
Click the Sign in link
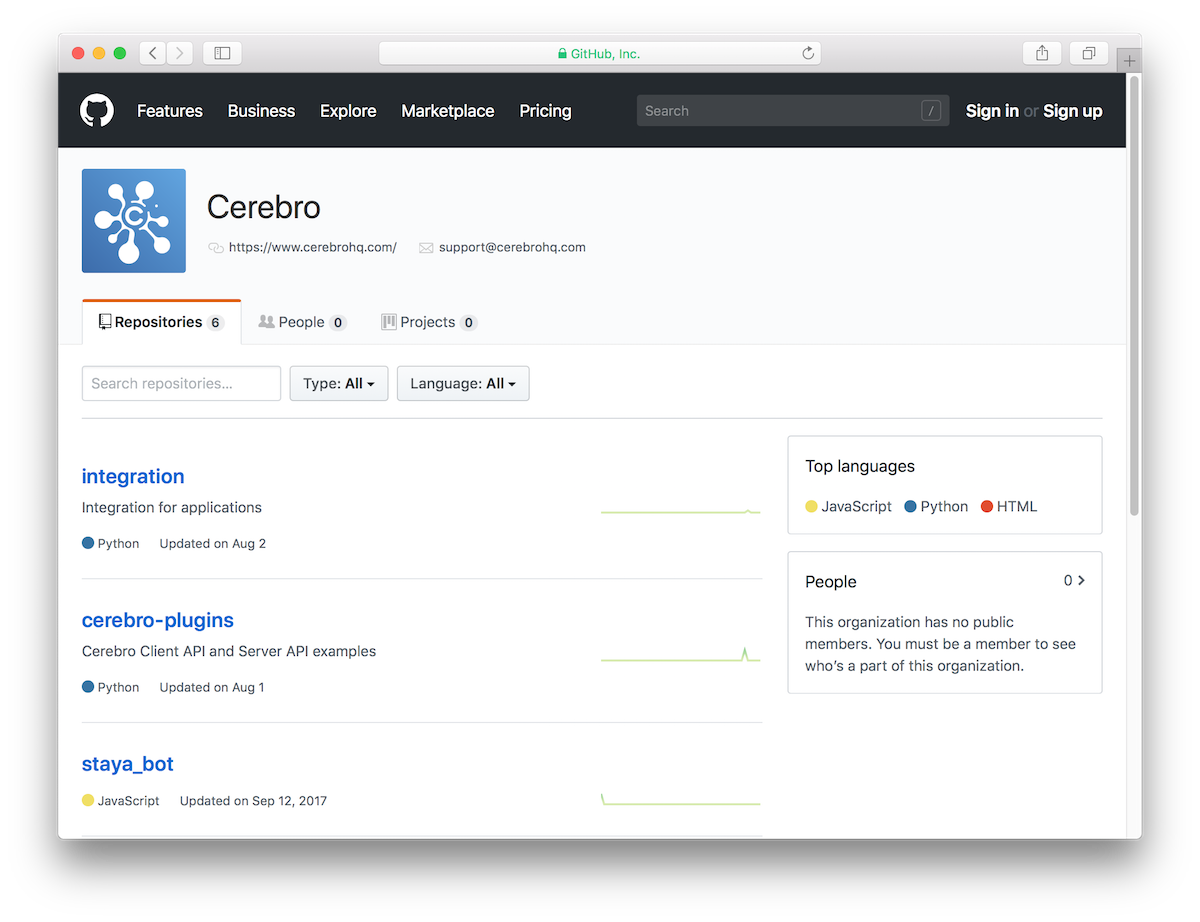[992, 111]
